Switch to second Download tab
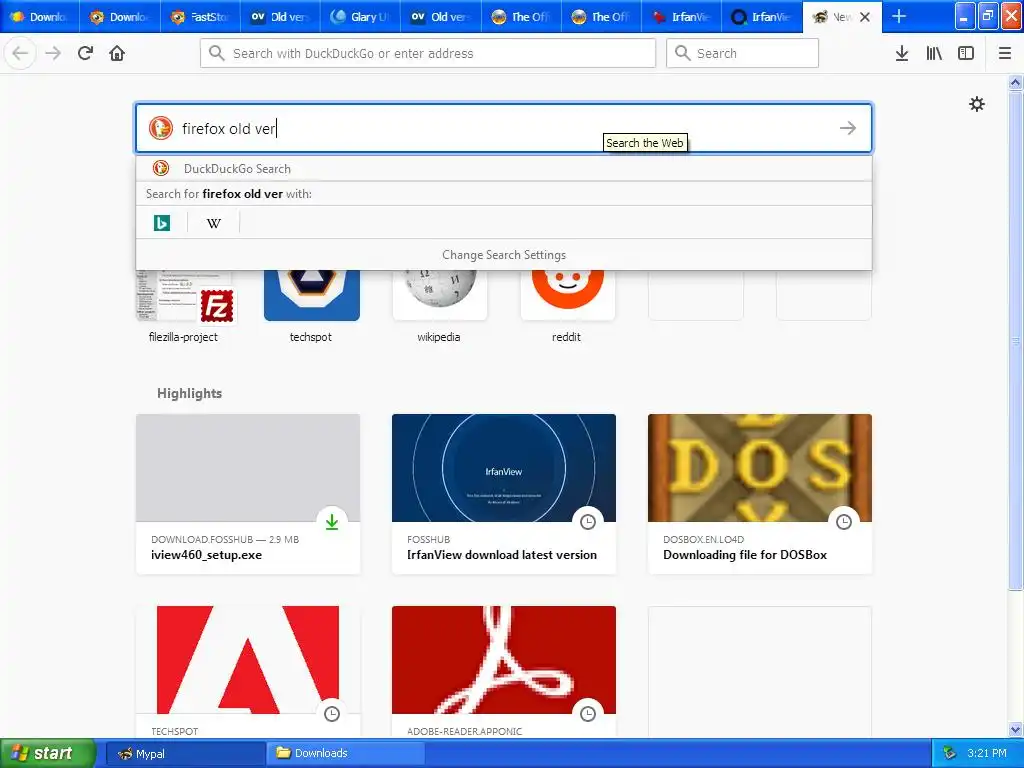The image size is (1024, 768). pyautogui.click(x=120, y=17)
